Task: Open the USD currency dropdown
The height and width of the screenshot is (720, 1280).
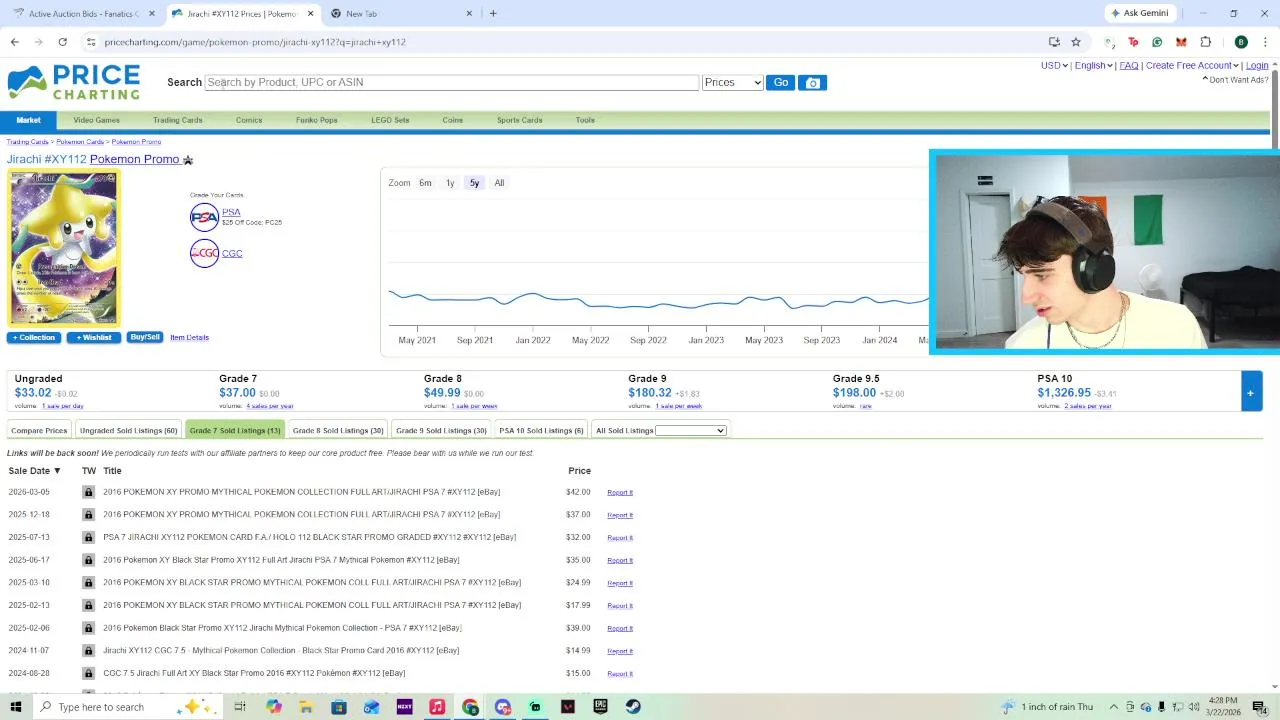Action: (1054, 66)
